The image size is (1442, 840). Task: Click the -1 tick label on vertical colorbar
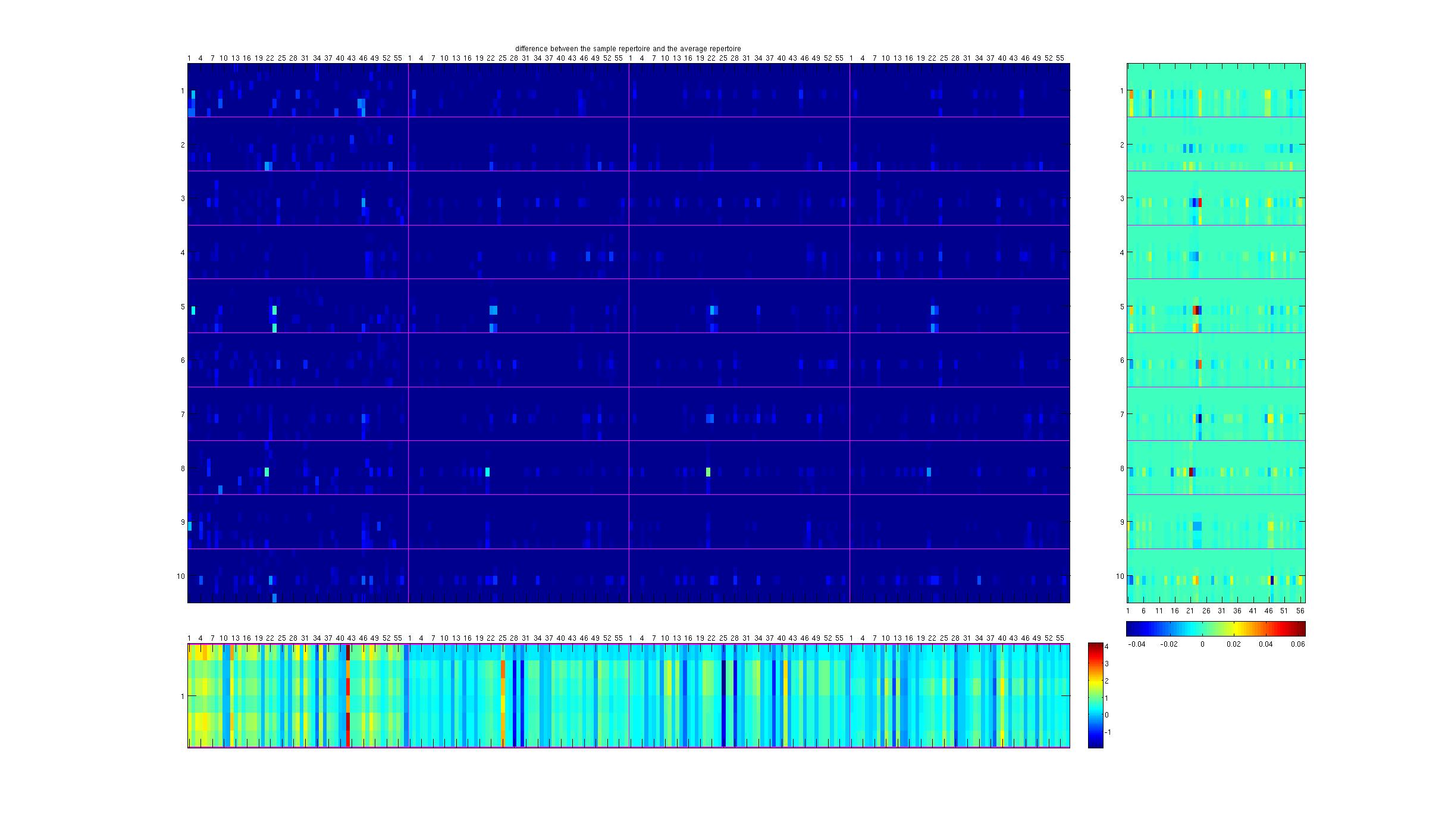(x=1108, y=732)
